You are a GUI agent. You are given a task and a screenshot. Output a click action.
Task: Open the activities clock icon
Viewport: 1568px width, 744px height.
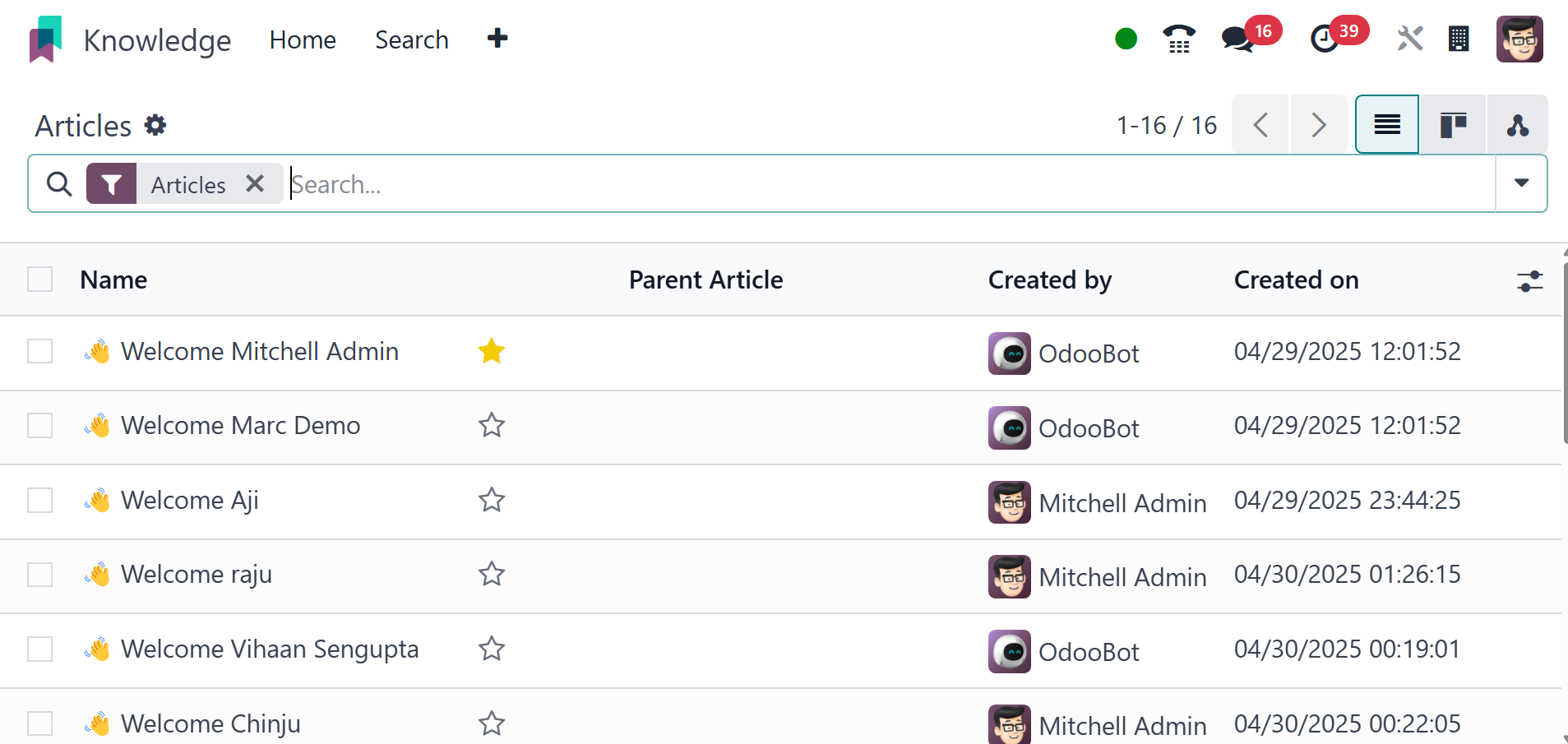1324,39
